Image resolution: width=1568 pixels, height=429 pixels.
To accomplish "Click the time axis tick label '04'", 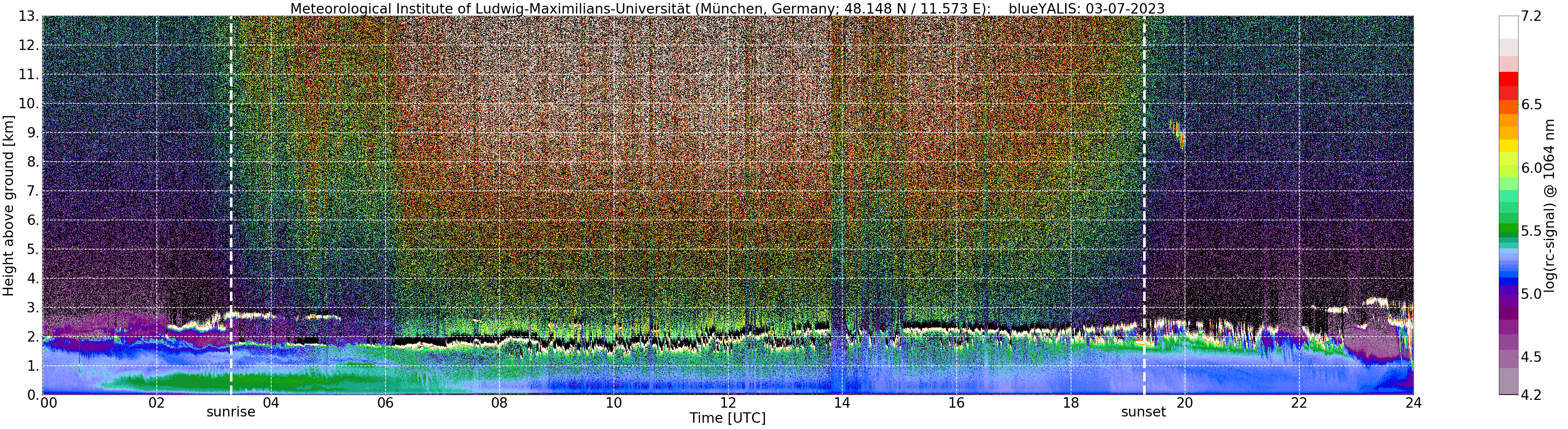I will (270, 403).
